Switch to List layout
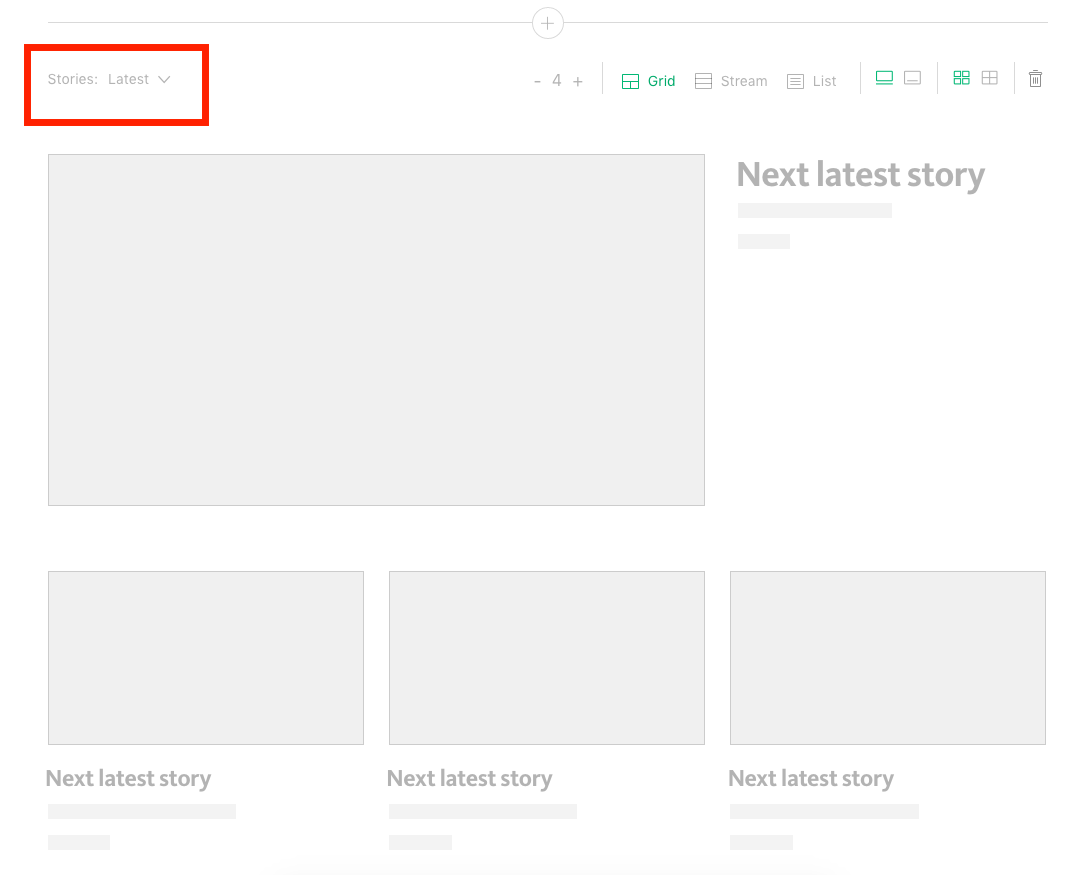The width and height of the screenshot is (1065, 875). pos(812,82)
